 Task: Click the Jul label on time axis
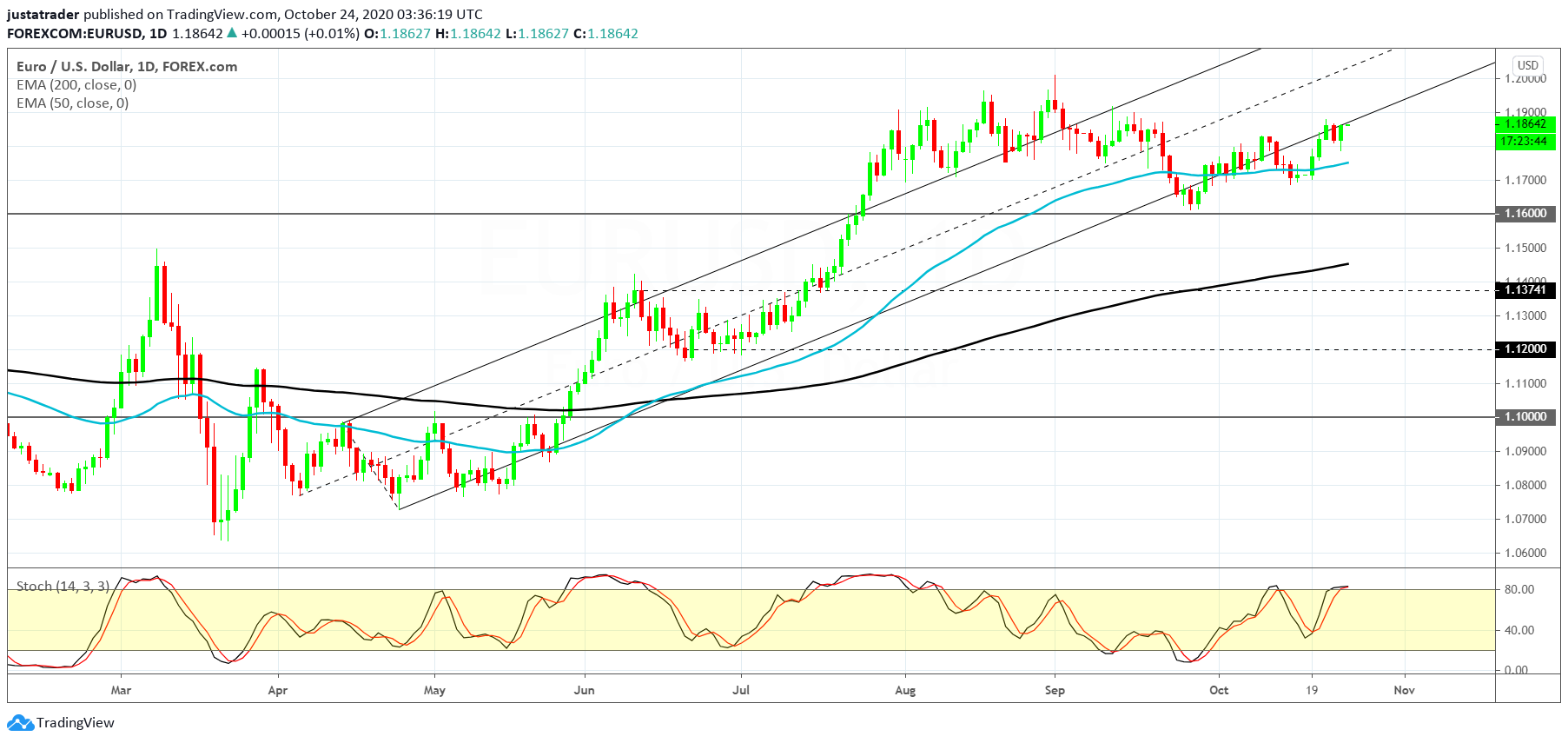[741, 690]
